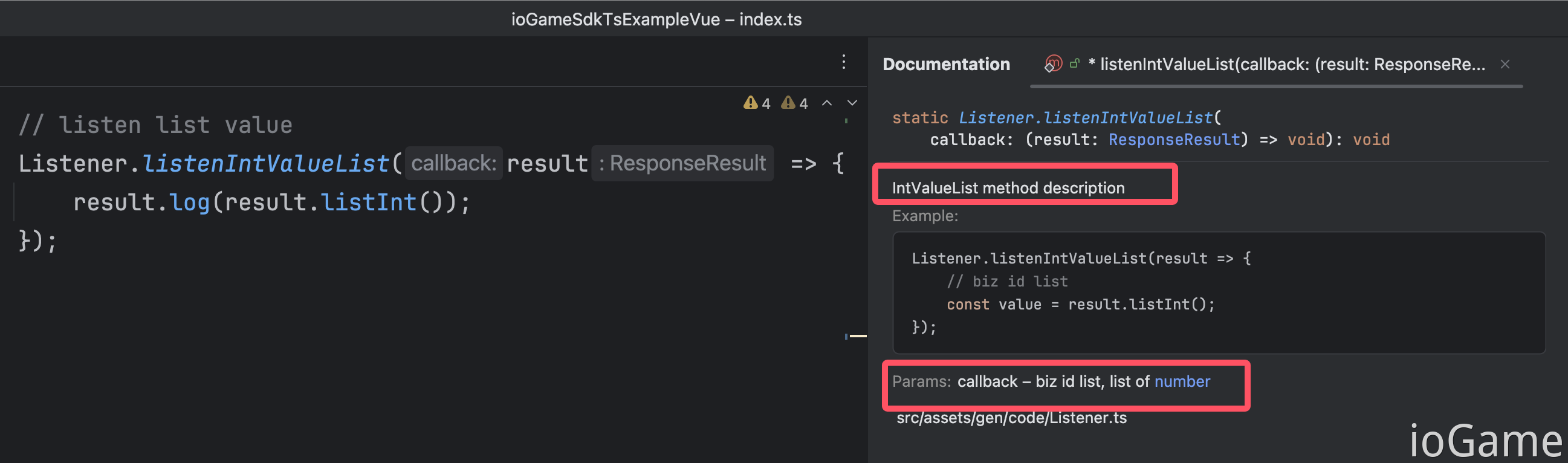Select the Documentation panel title
Viewport: 1568px width, 463px height.
(946, 64)
